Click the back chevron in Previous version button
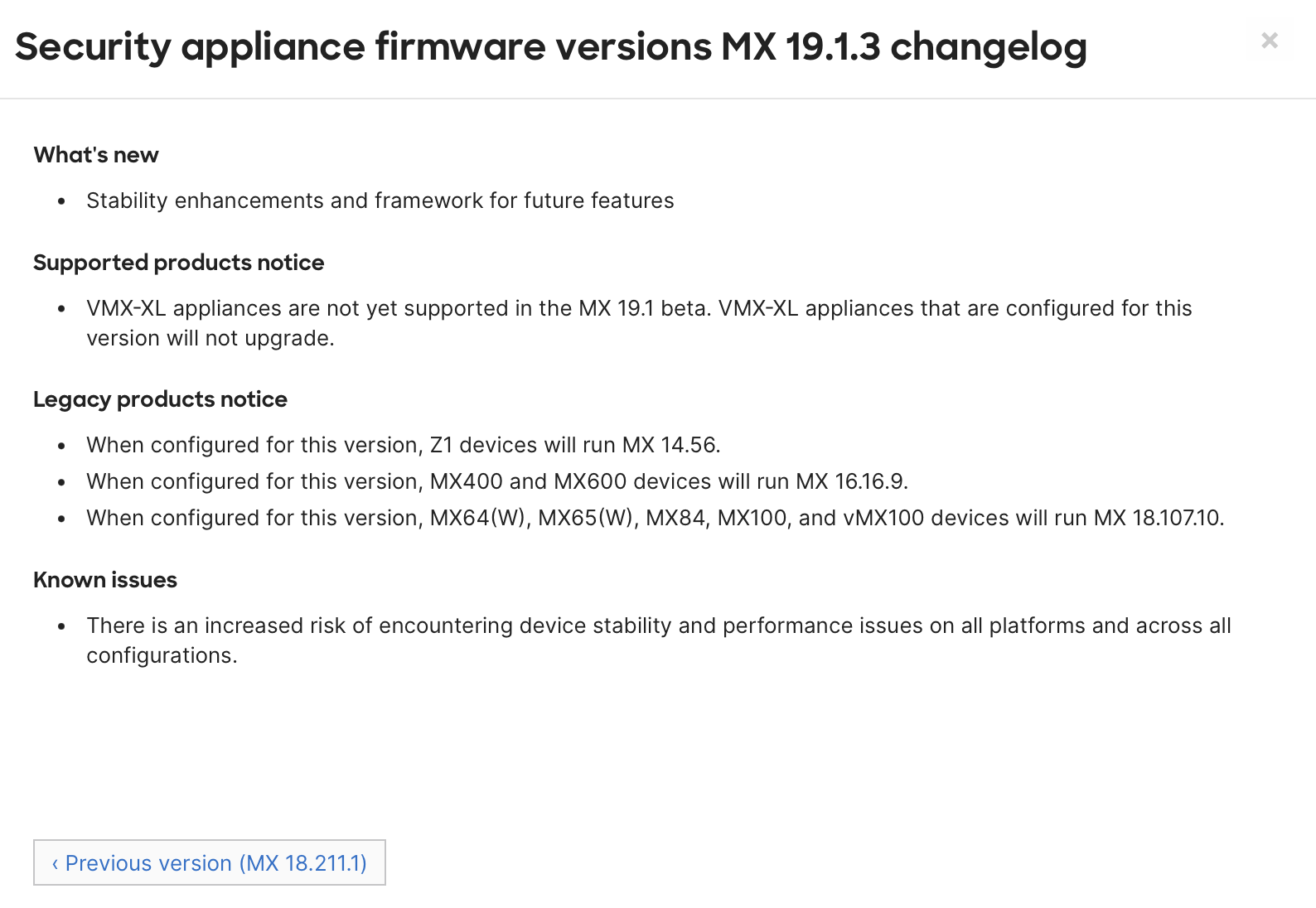The image size is (1316, 908). pyautogui.click(x=56, y=863)
